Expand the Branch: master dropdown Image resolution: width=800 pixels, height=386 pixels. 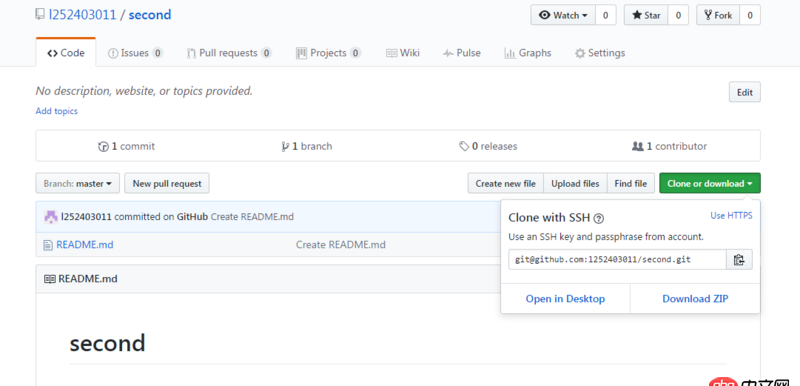point(78,184)
